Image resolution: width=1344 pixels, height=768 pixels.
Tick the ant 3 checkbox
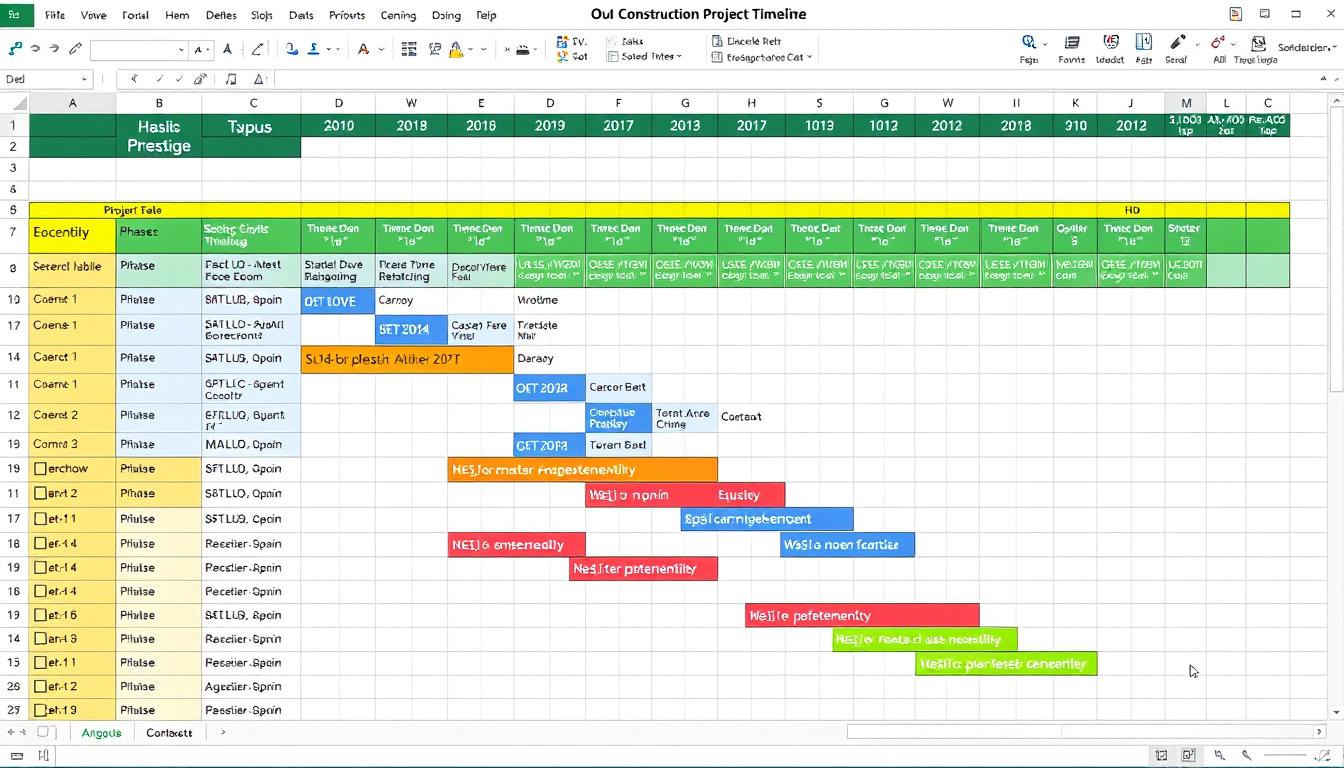(x=40, y=638)
